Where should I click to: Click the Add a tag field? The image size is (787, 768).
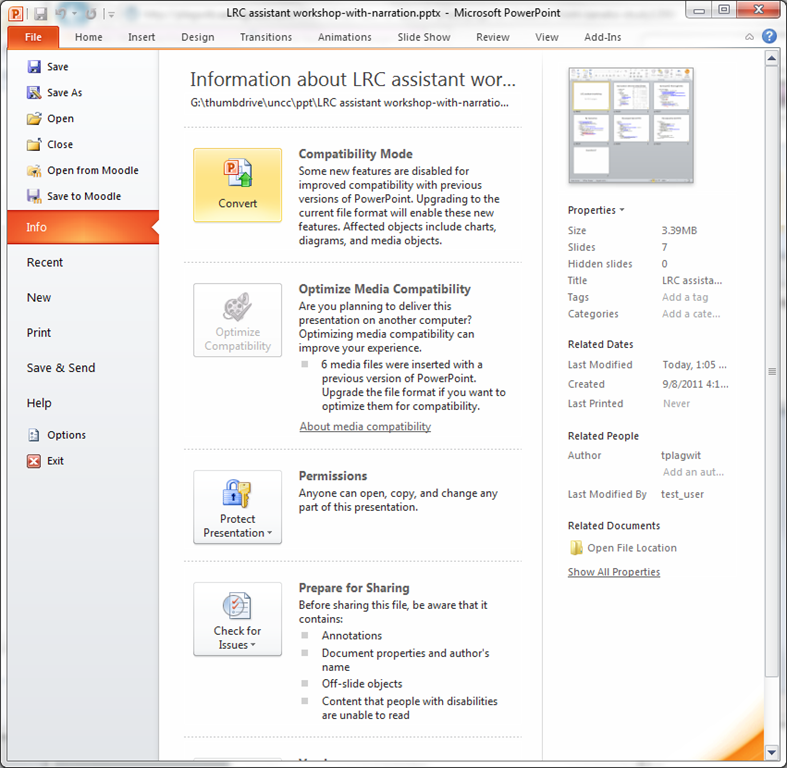point(685,297)
